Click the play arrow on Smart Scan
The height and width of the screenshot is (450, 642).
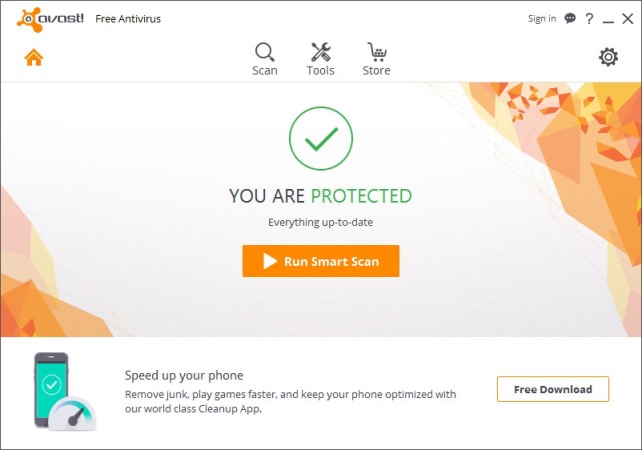tap(270, 261)
